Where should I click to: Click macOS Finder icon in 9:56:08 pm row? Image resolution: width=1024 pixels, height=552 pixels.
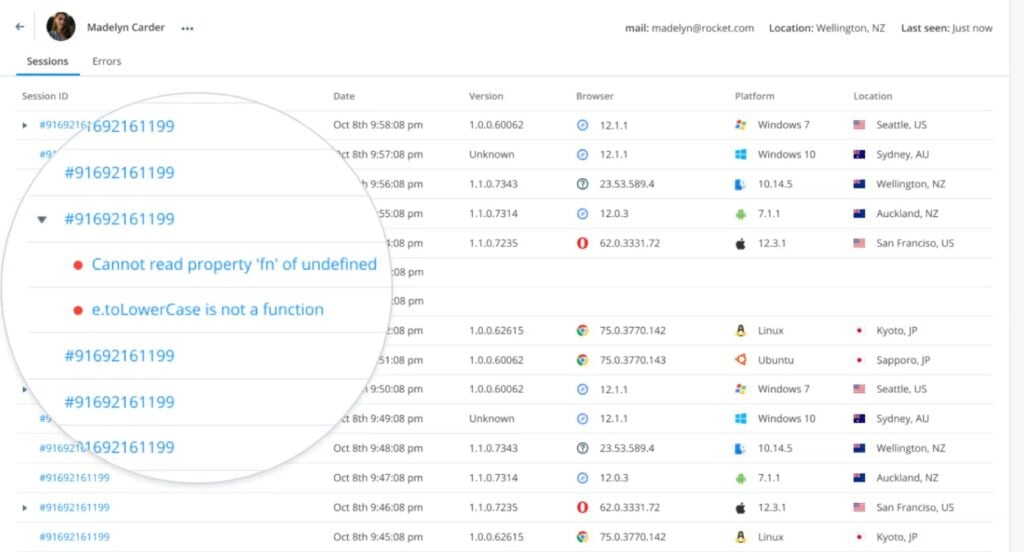click(741, 184)
